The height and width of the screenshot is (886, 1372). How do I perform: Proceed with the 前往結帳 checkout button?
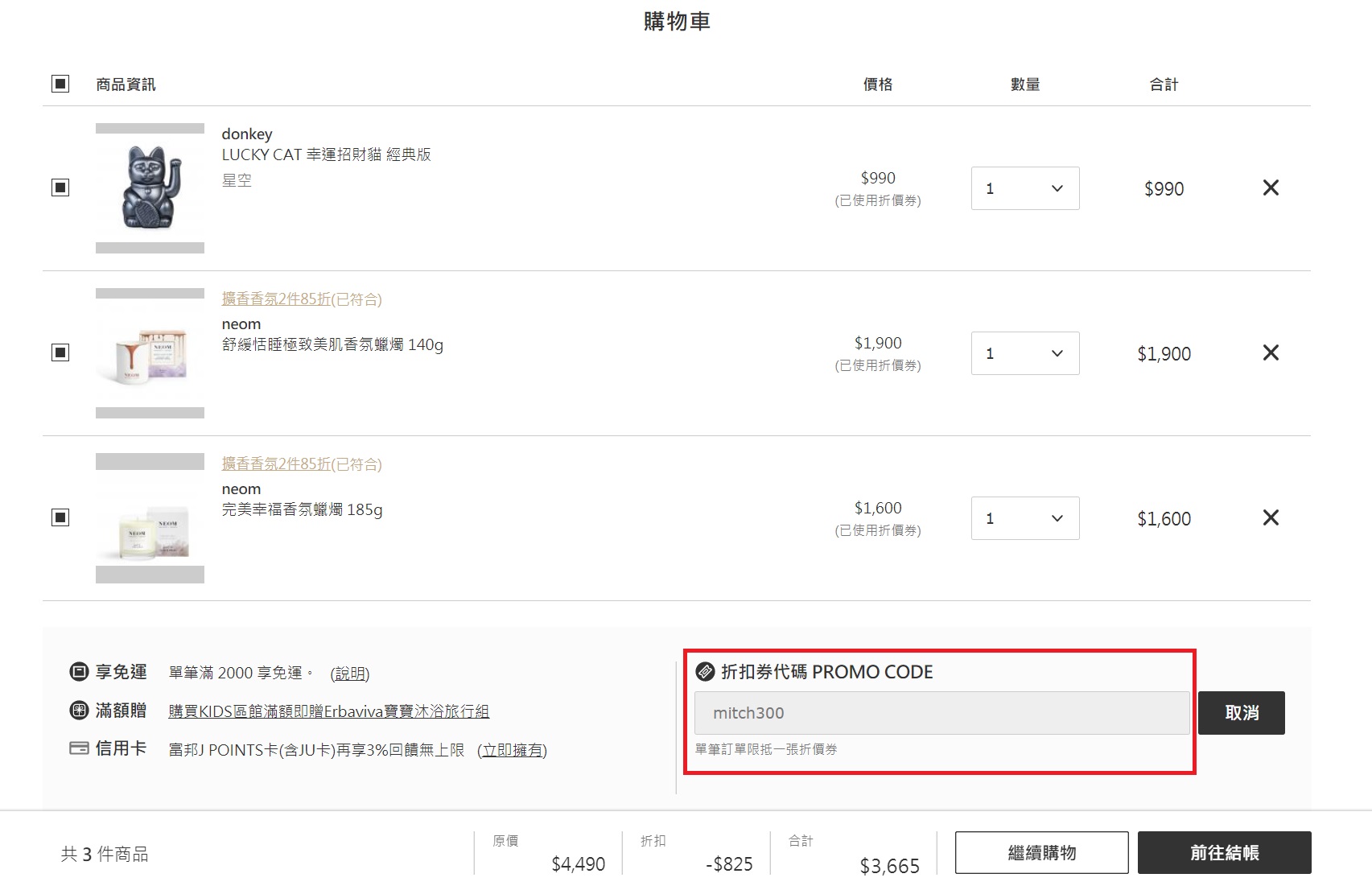1224,852
